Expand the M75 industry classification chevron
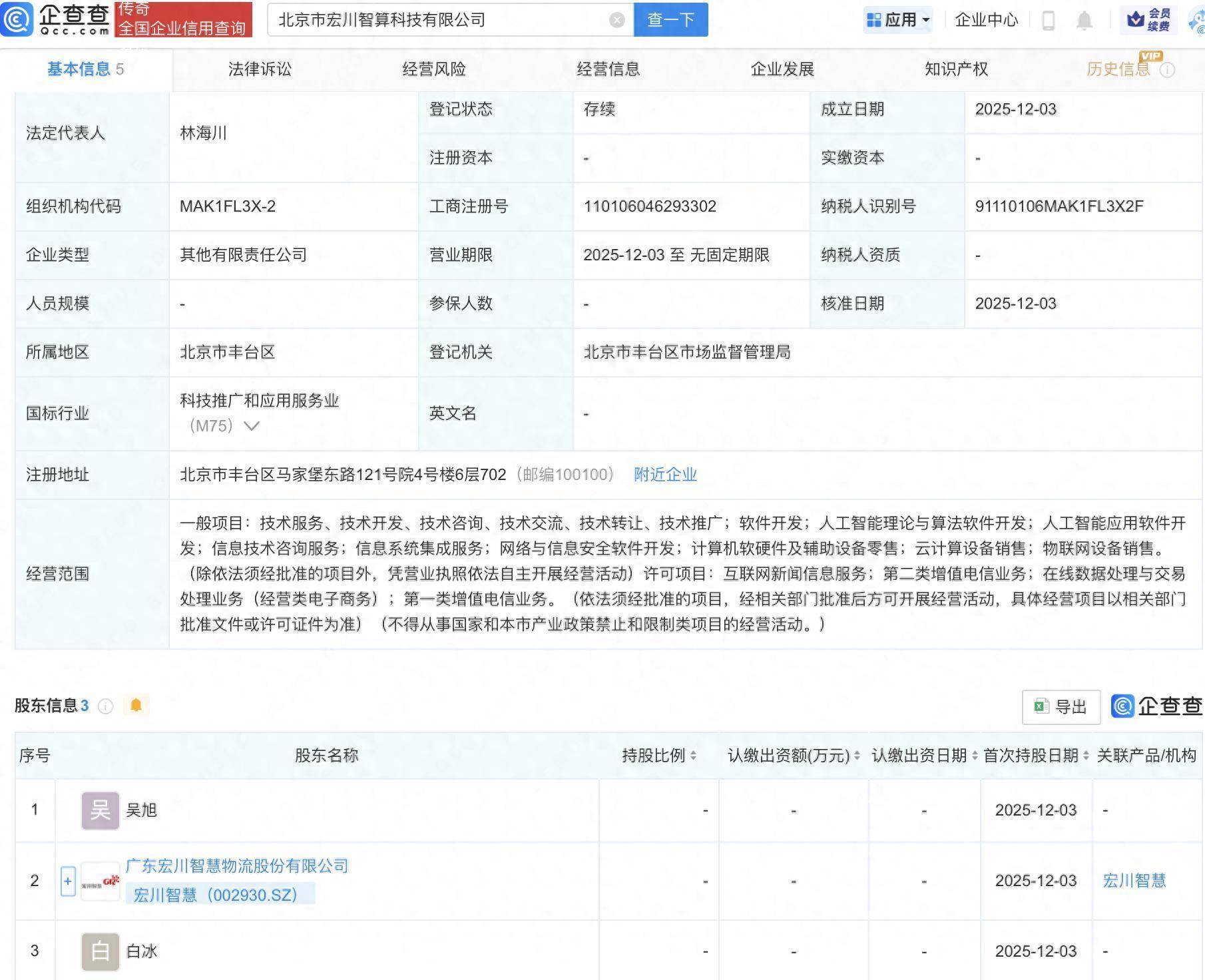The image size is (1205, 980). coord(252,425)
